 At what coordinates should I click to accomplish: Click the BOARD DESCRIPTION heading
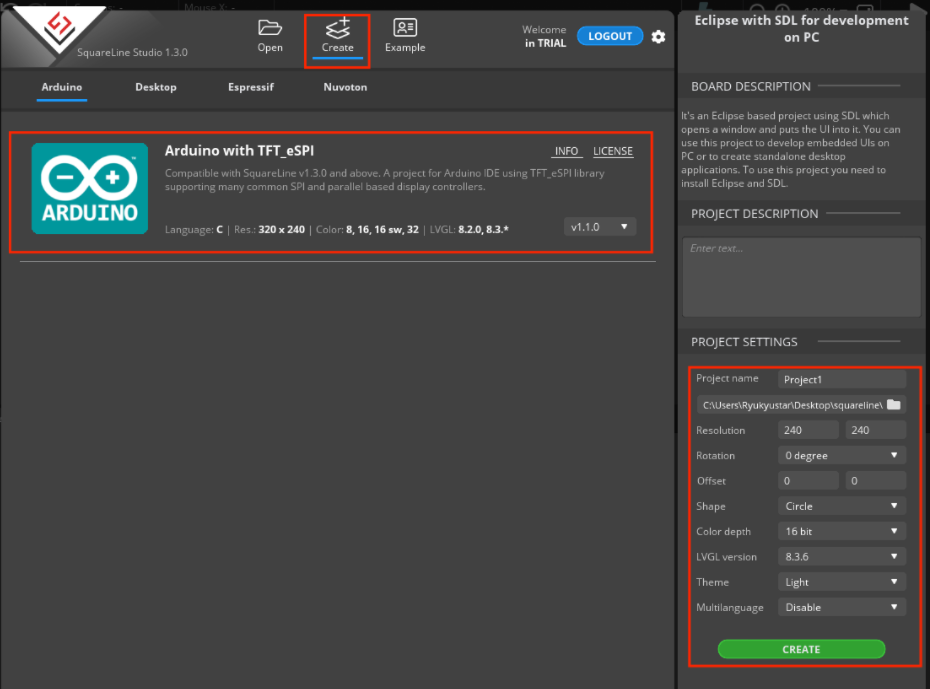(751, 87)
